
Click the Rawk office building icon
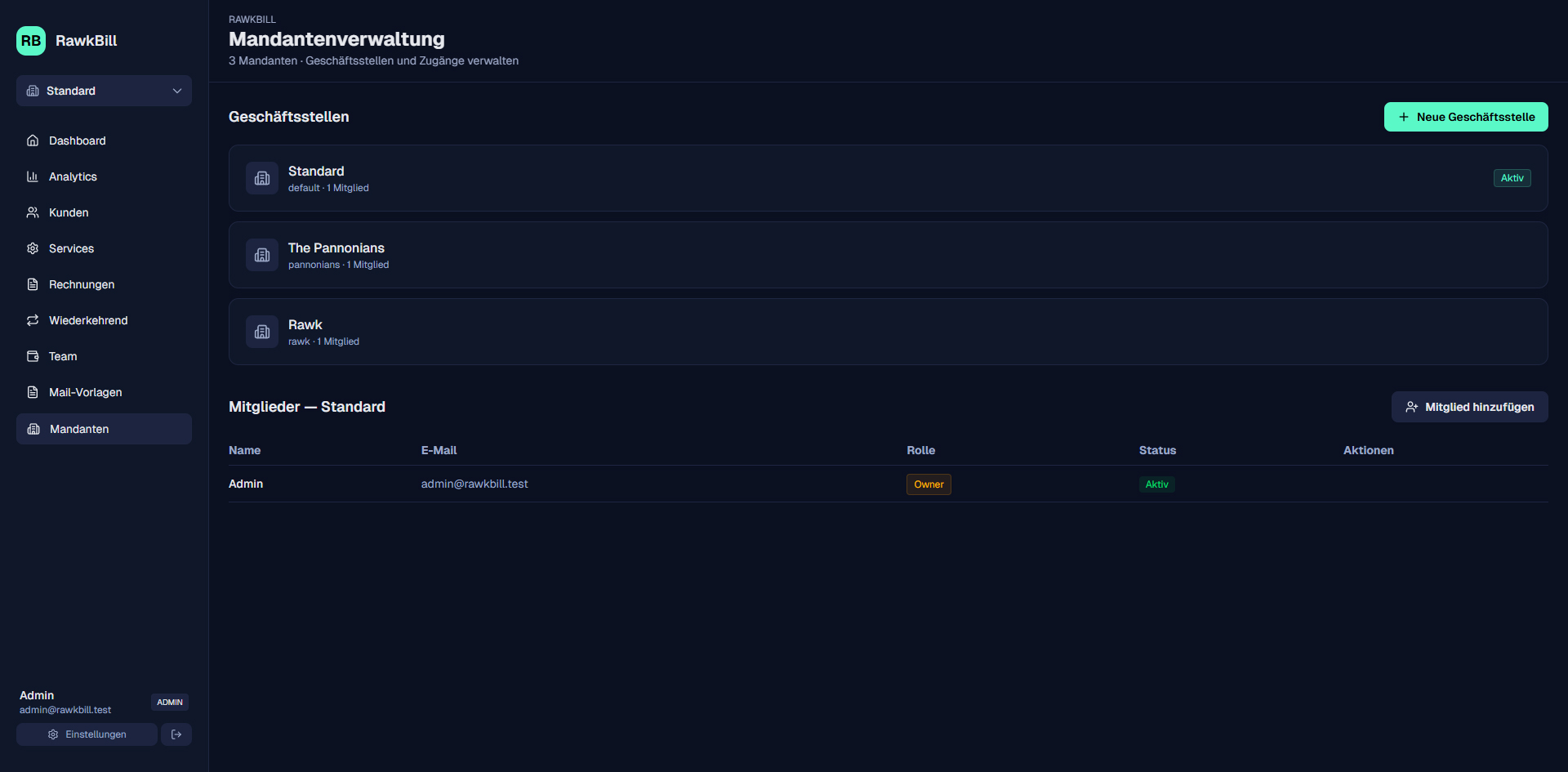[262, 332]
